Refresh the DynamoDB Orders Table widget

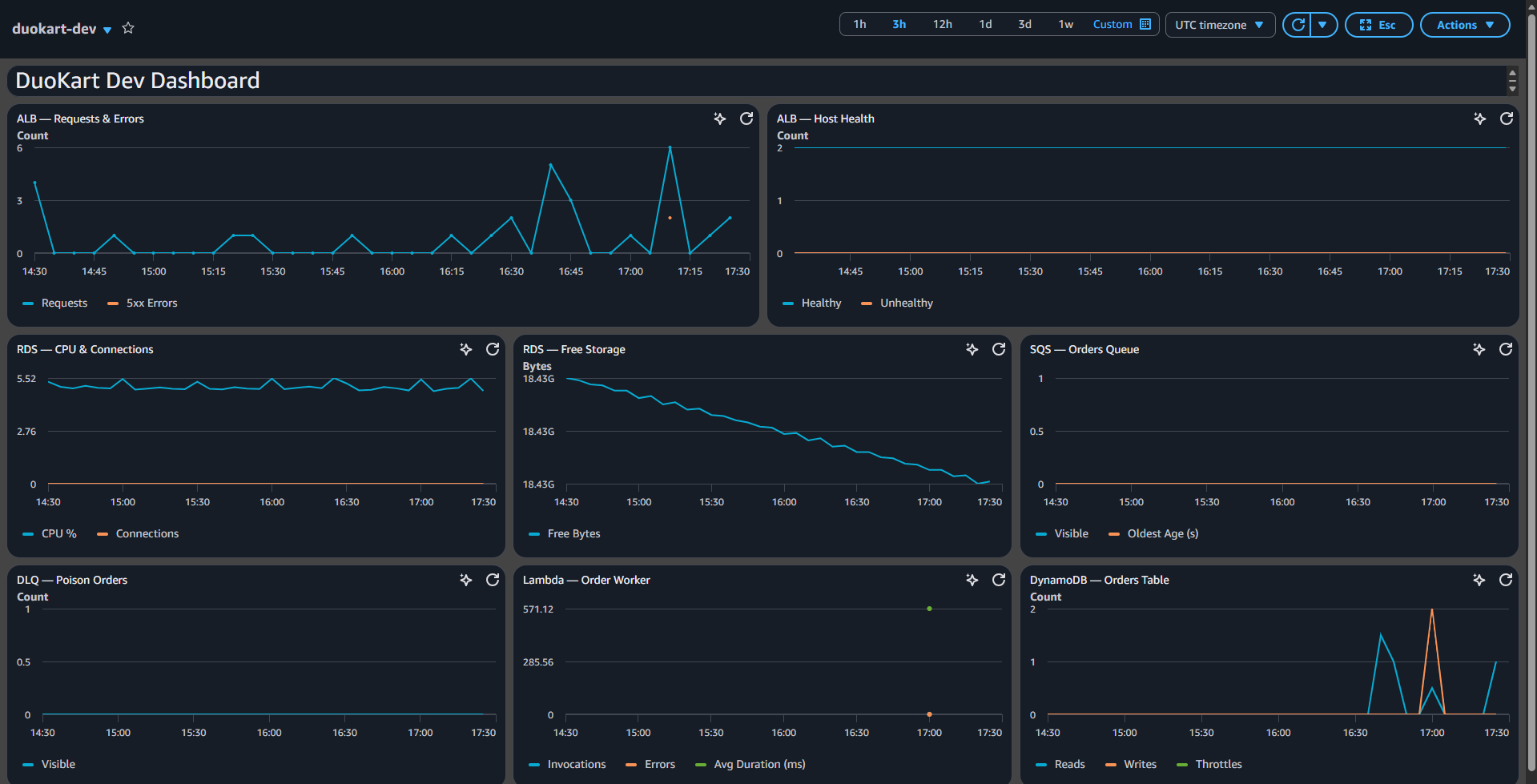click(x=1506, y=580)
